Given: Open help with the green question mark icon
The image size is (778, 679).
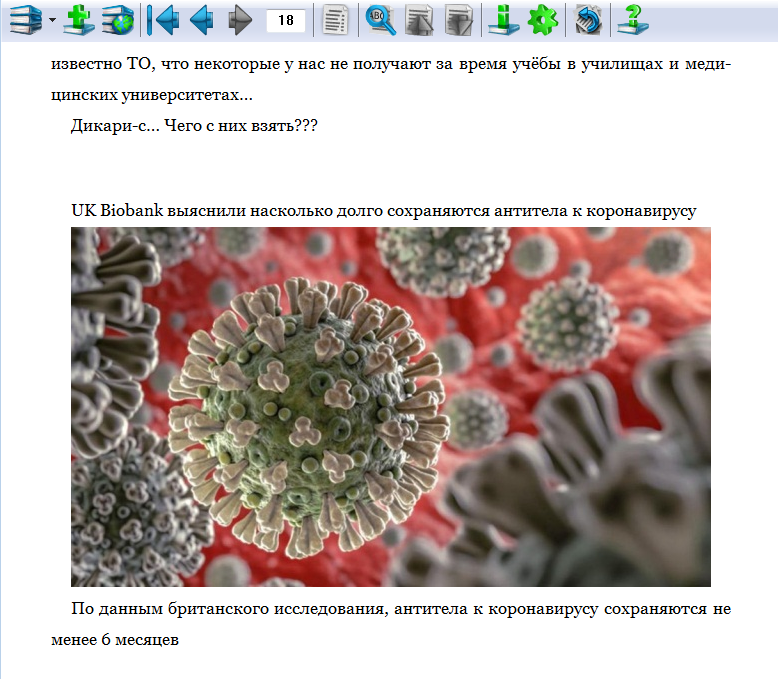Looking at the screenshot, I should (633, 20).
